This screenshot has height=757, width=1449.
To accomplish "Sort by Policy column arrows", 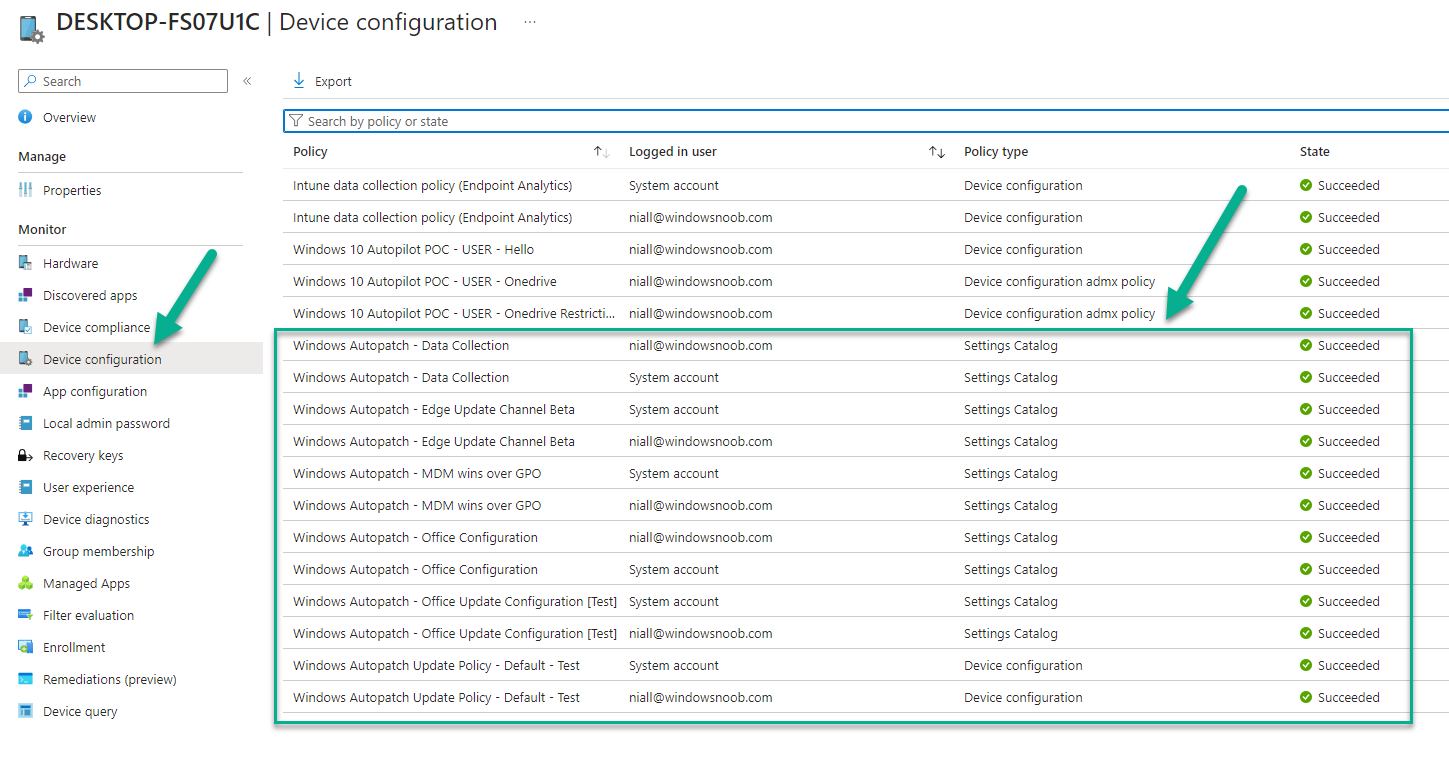I will (x=601, y=152).
